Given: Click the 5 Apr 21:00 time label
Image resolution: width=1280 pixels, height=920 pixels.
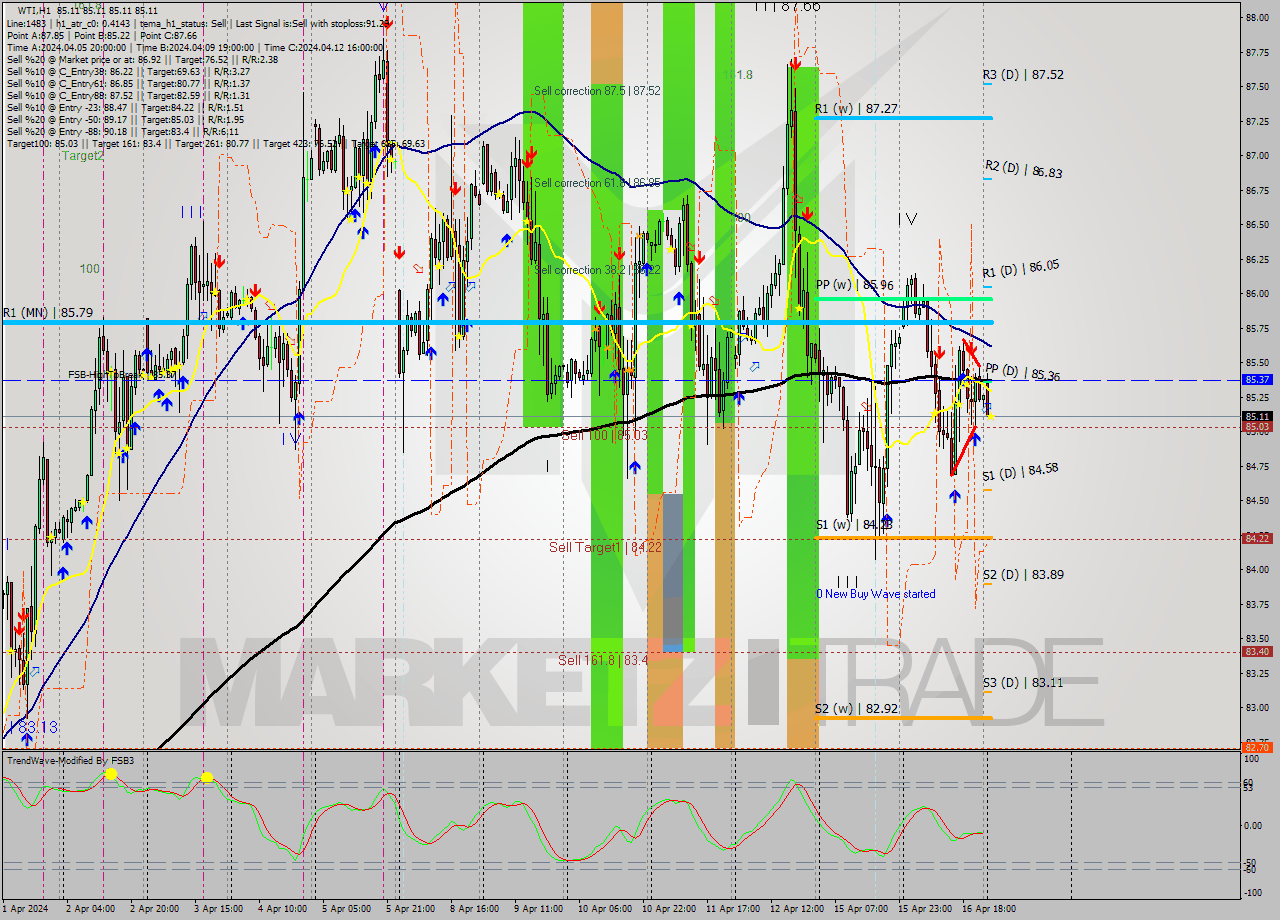Looking at the screenshot, I should click(409, 908).
